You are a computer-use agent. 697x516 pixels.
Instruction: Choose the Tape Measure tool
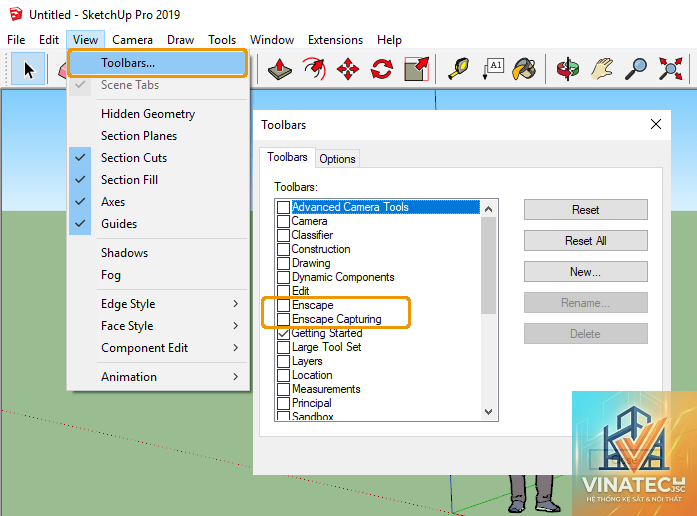coord(459,69)
